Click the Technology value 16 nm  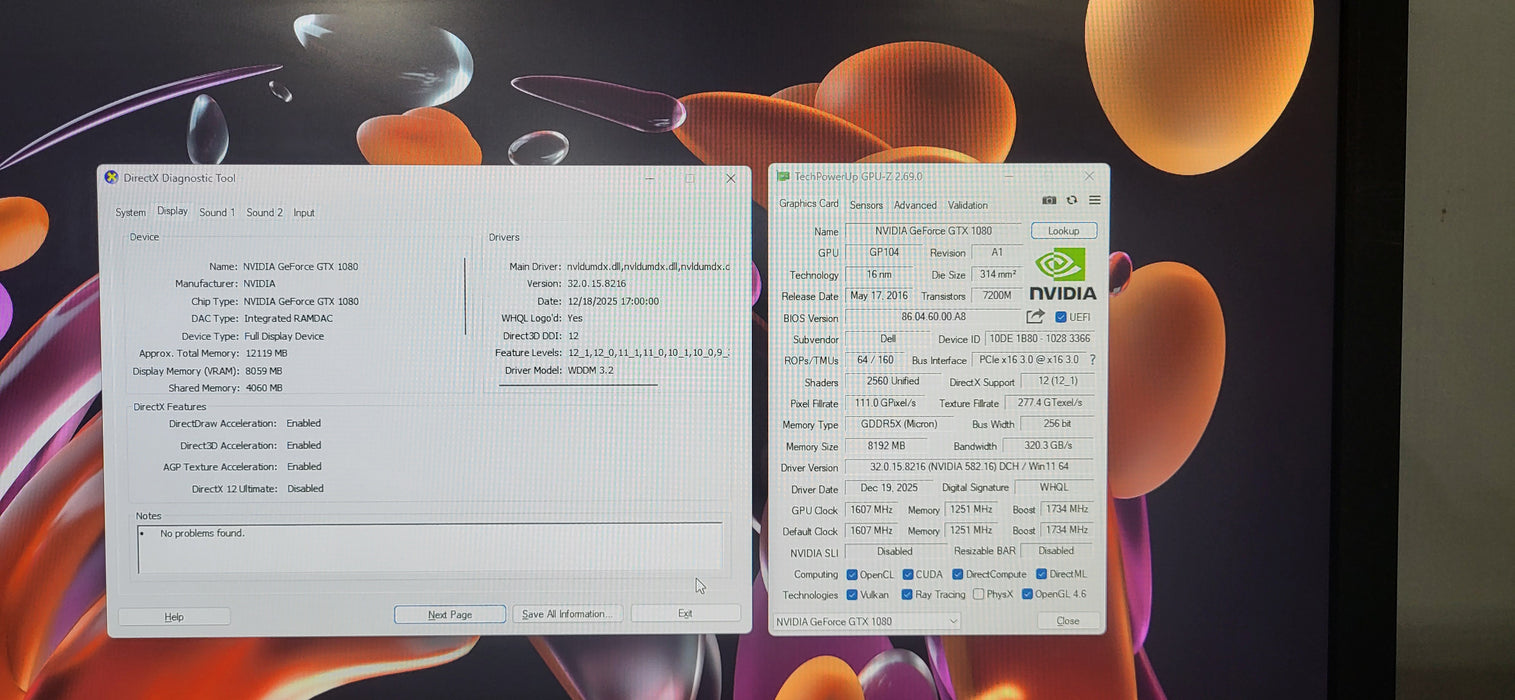pyautogui.click(x=879, y=274)
